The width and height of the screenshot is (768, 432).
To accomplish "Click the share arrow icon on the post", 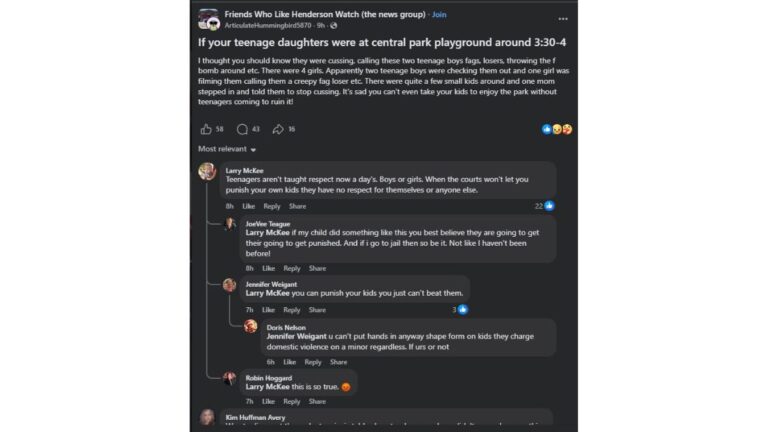I will click(277, 129).
